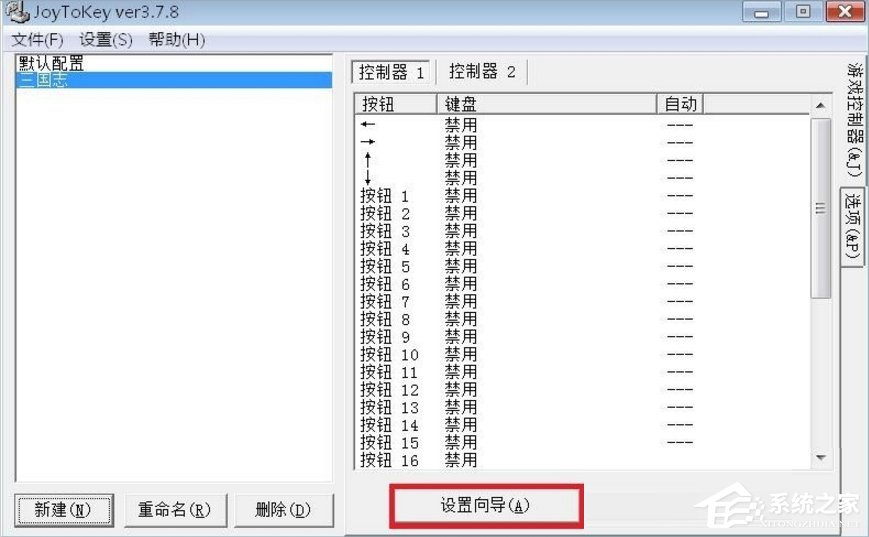Select the 按钮 10 row
The width and height of the screenshot is (869, 537).
pos(582,355)
